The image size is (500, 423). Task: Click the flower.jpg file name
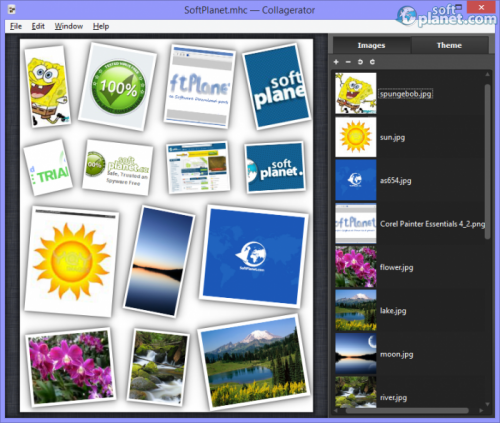tap(396, 267)
